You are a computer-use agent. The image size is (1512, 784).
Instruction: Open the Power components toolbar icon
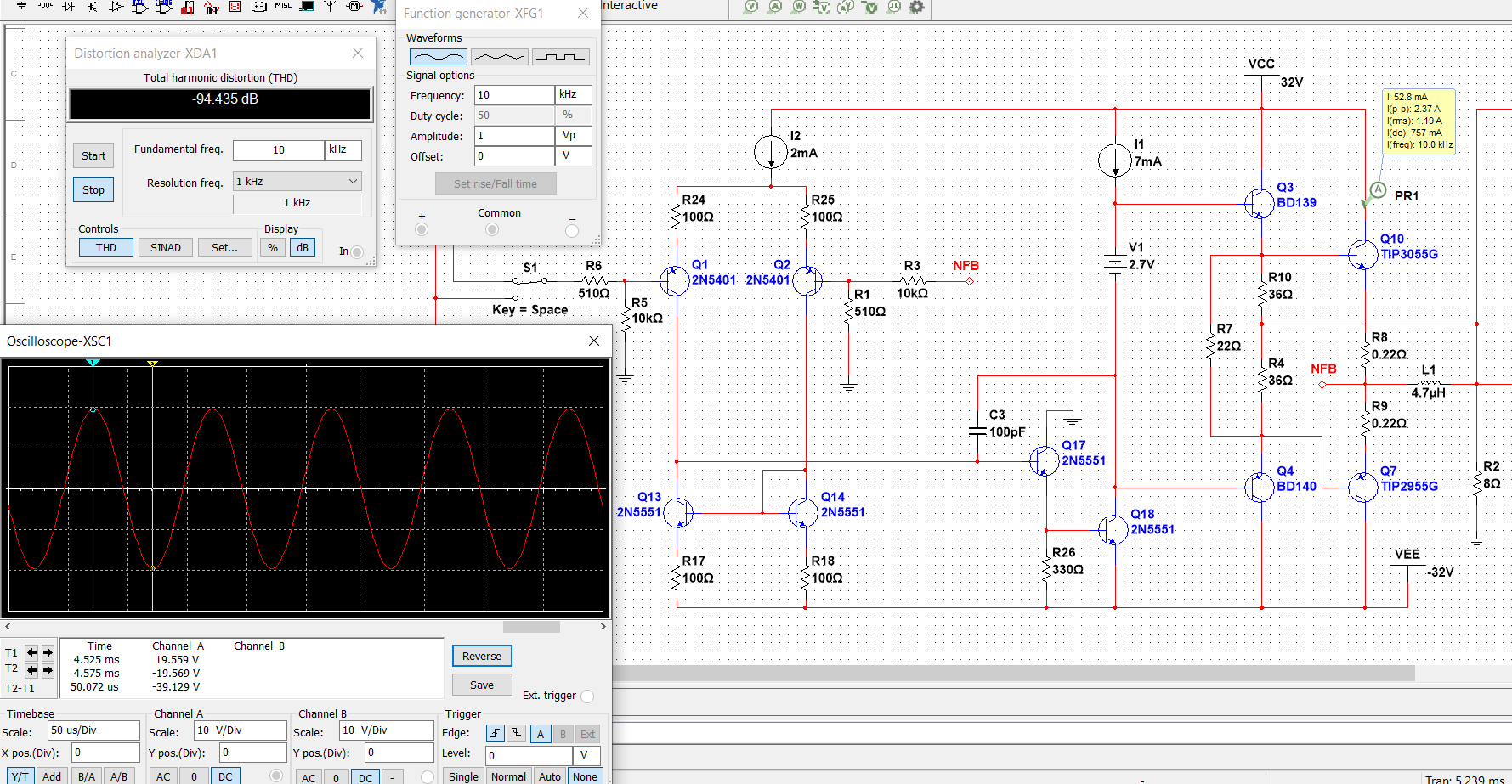[x=259, y=5]
